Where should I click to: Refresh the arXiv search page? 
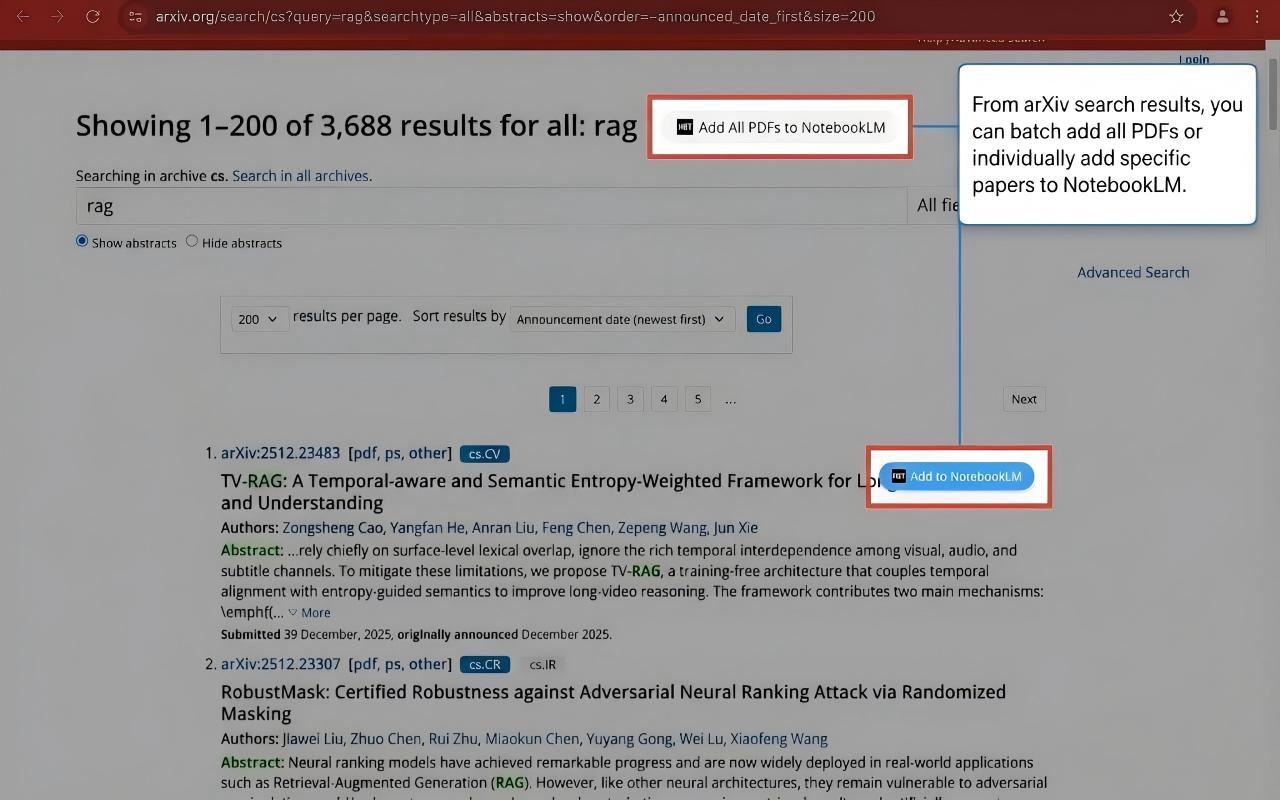point(93,16)
